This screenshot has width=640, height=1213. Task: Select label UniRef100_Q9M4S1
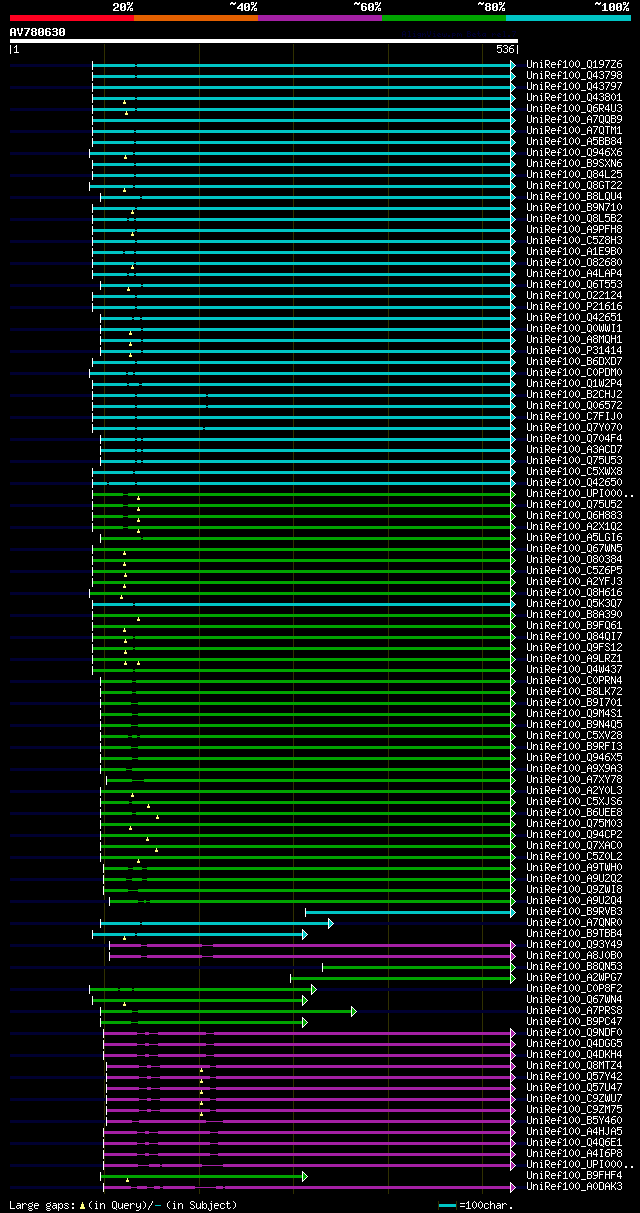click(x=574, y=713)
